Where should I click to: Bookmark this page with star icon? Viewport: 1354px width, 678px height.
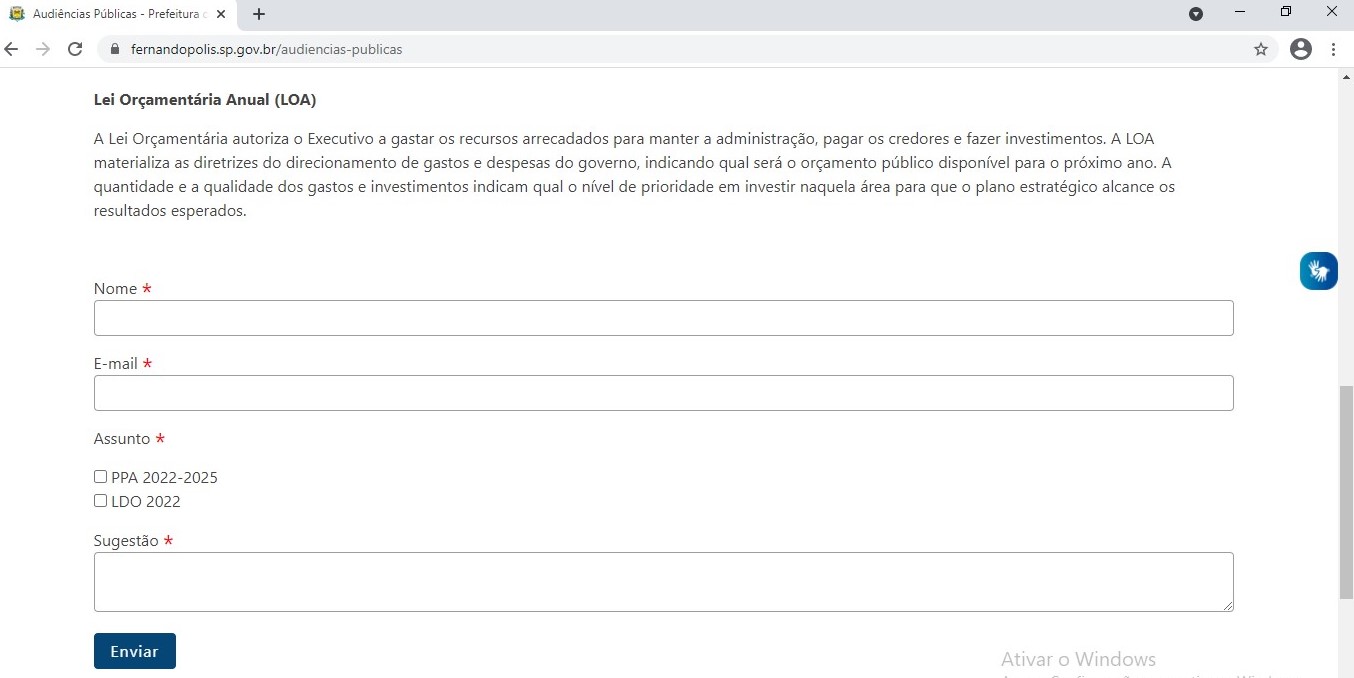coord(1260,49)
